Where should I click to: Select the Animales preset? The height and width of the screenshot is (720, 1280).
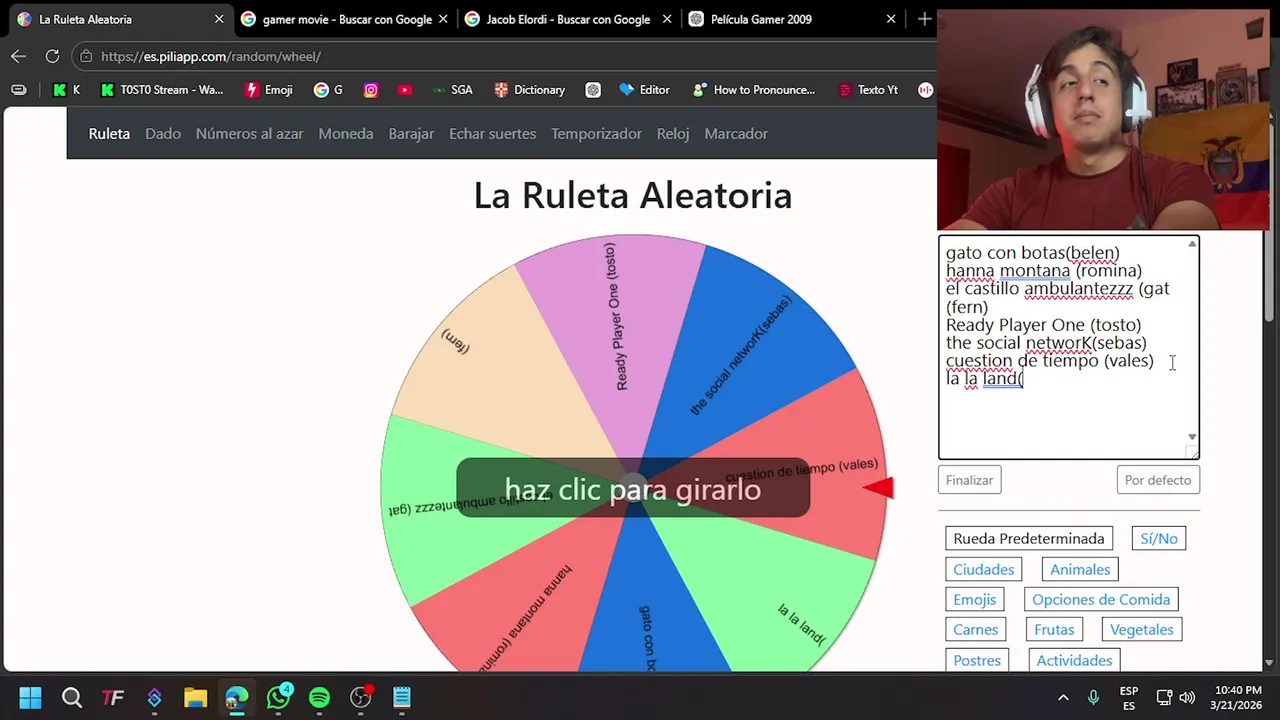coord(1080,569)
